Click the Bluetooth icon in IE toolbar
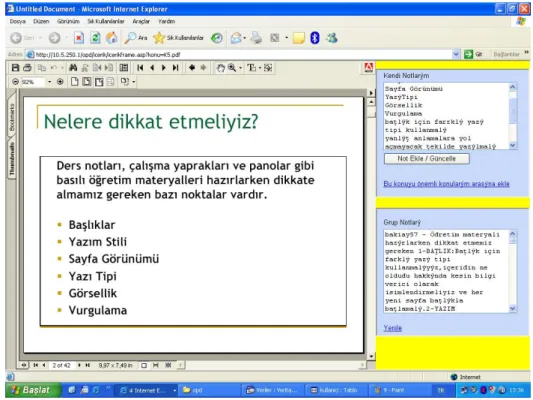 click(x=315, y=38)
